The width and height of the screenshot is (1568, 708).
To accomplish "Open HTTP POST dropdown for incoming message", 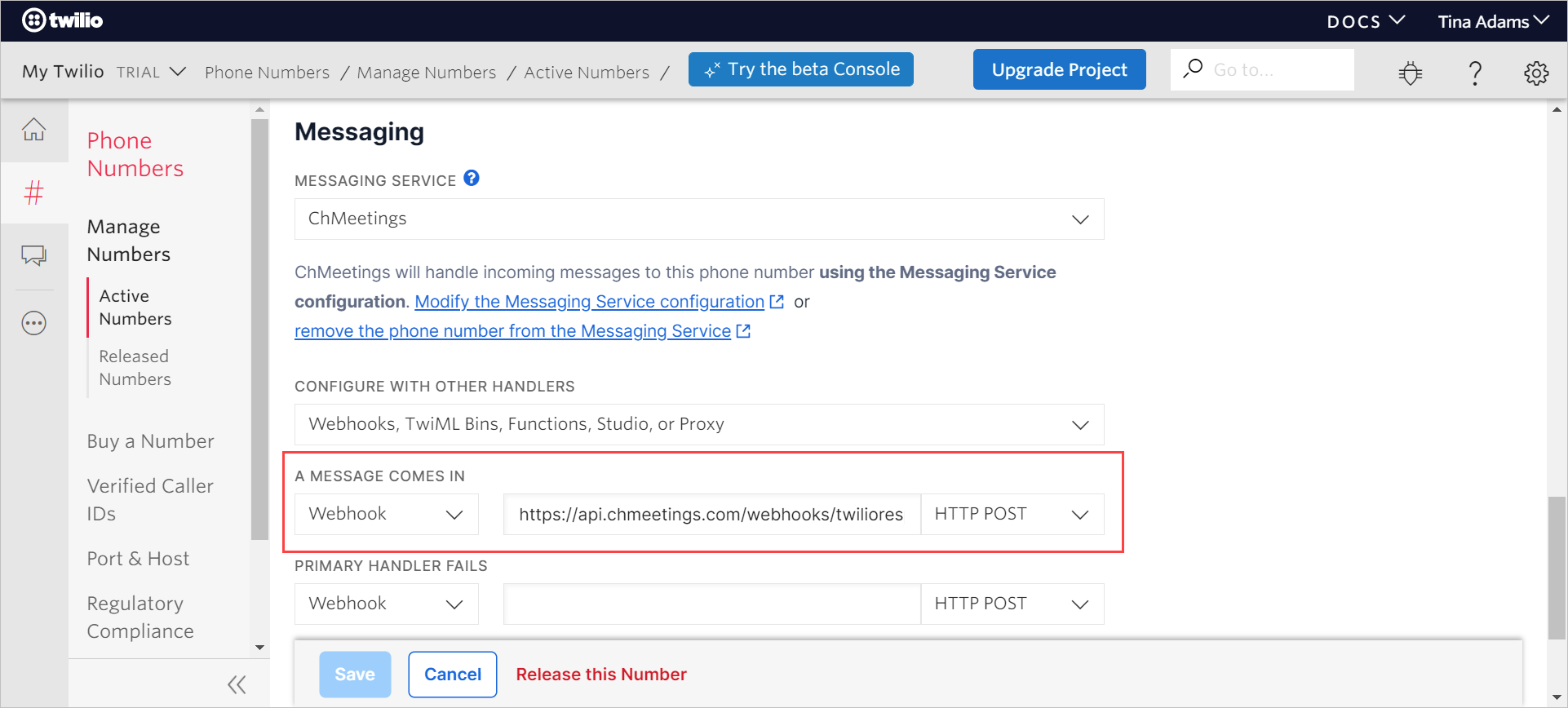I will point(1012,514).
